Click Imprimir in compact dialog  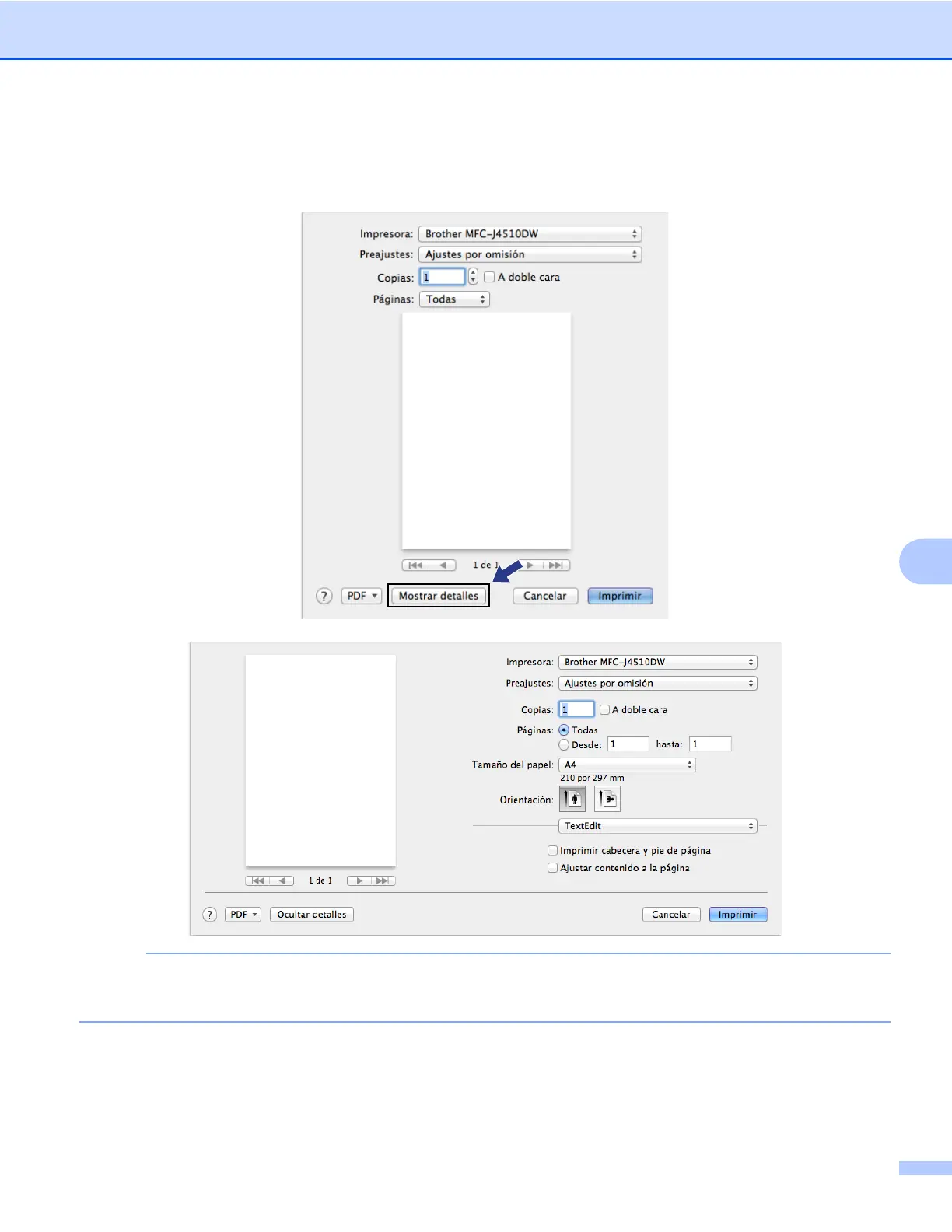pyautogui.click(x=620, y=596)
